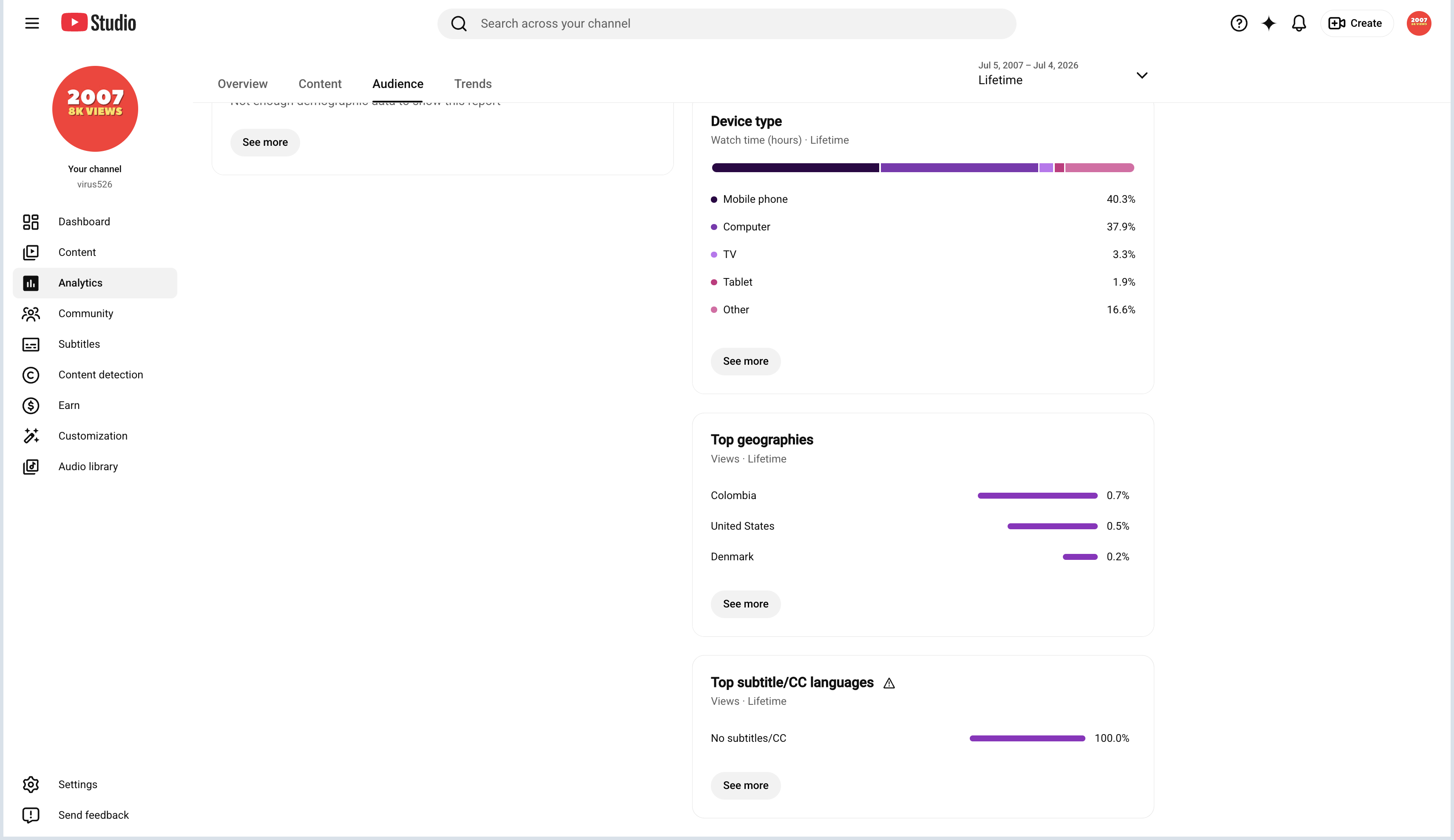
Task: Click the help question mark icon
Action: click(x=1238, y=23)
